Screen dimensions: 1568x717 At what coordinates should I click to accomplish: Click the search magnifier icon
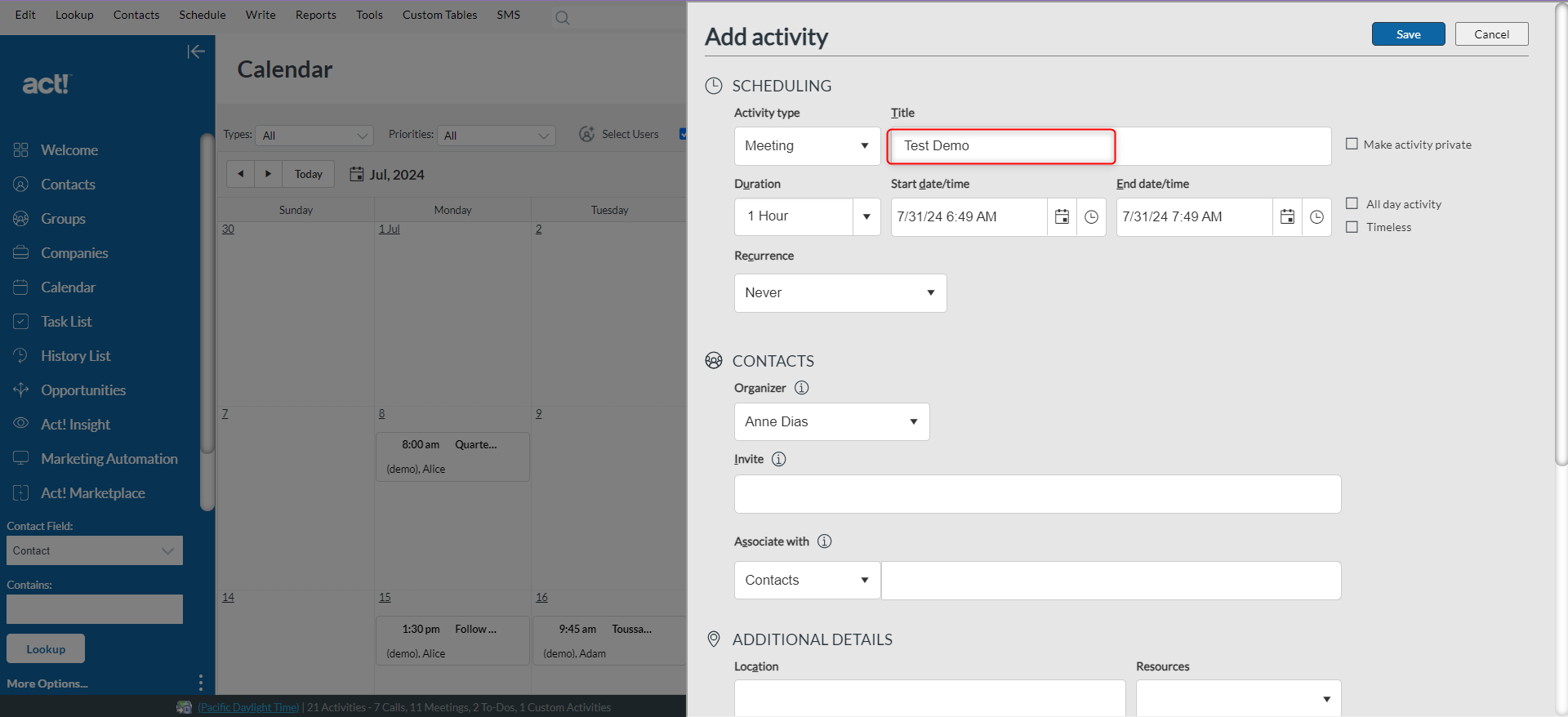tap(562, 18)
